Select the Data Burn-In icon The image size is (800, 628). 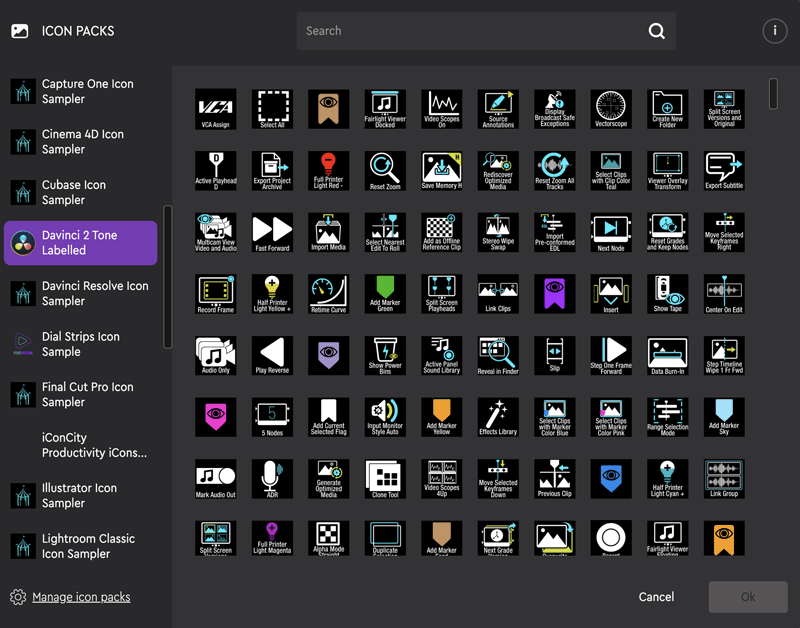[667, 356]
